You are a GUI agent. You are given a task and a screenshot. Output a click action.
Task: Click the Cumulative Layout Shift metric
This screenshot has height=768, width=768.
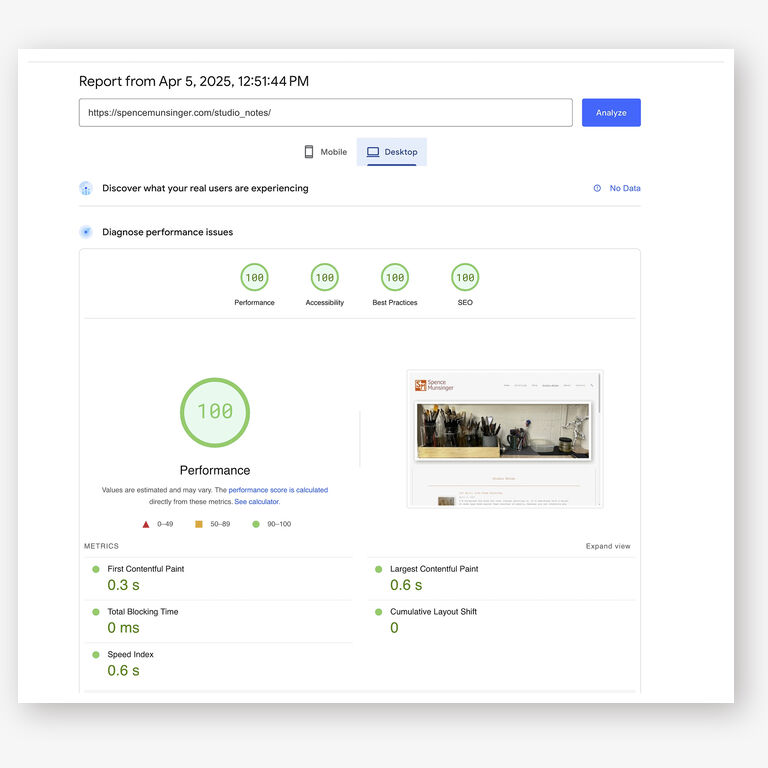coord(433,612)
